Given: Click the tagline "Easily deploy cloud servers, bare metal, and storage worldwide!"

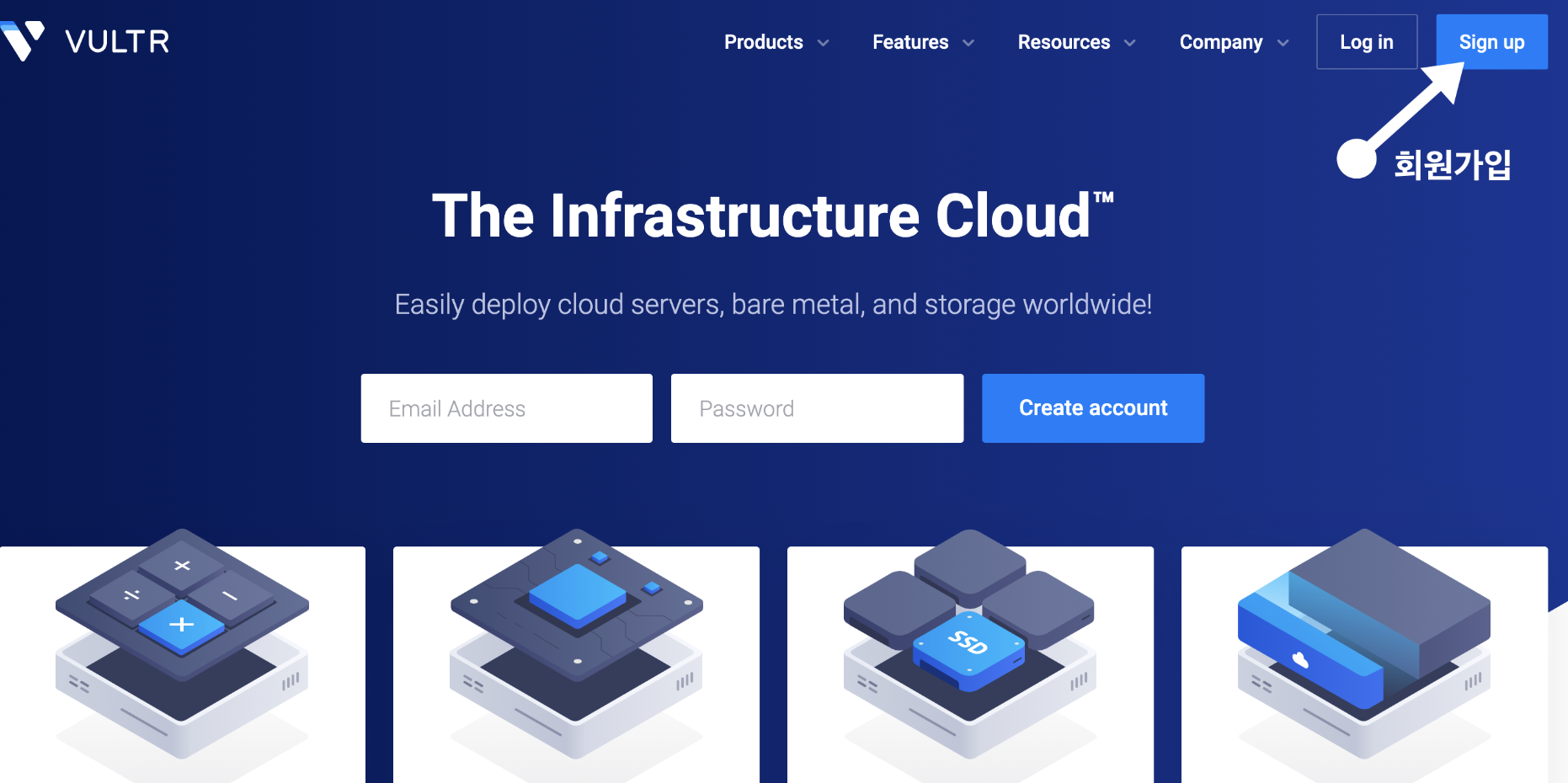Looking at the screenshot, I should (773, 304).
